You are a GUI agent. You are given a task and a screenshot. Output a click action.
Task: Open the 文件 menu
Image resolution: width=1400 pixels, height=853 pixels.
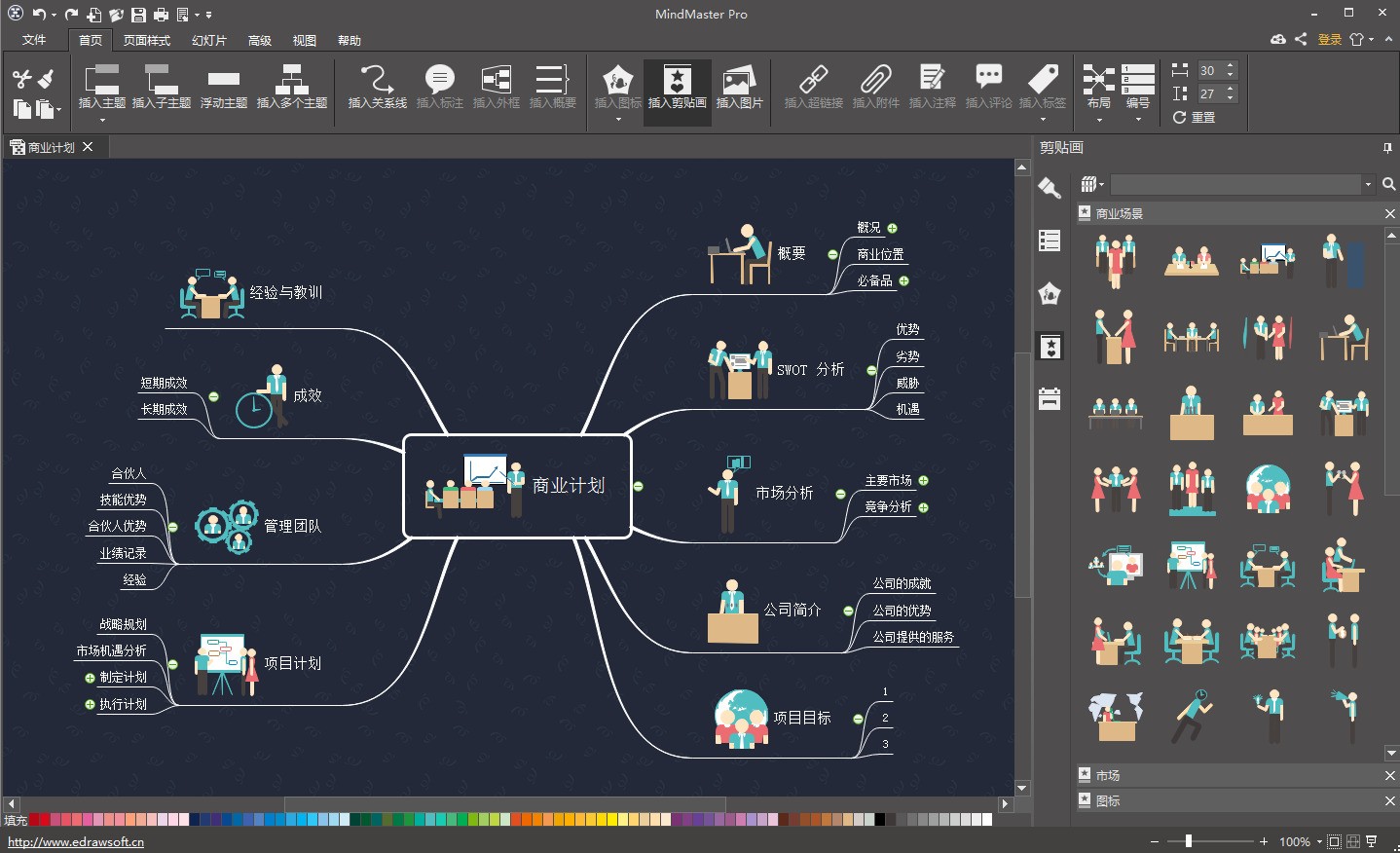pyautogui.click(x=34, y=40)
